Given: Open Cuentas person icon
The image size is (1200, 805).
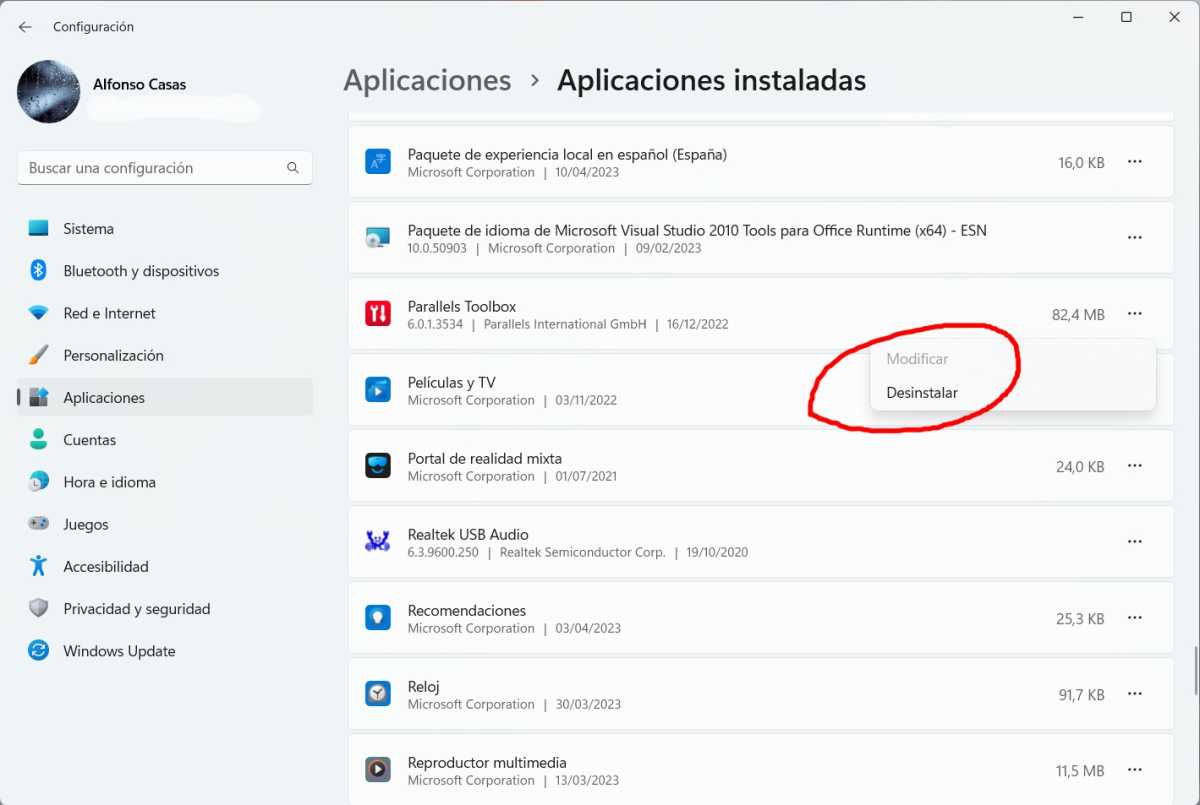Looking at the screenshot, I should 39,439.
